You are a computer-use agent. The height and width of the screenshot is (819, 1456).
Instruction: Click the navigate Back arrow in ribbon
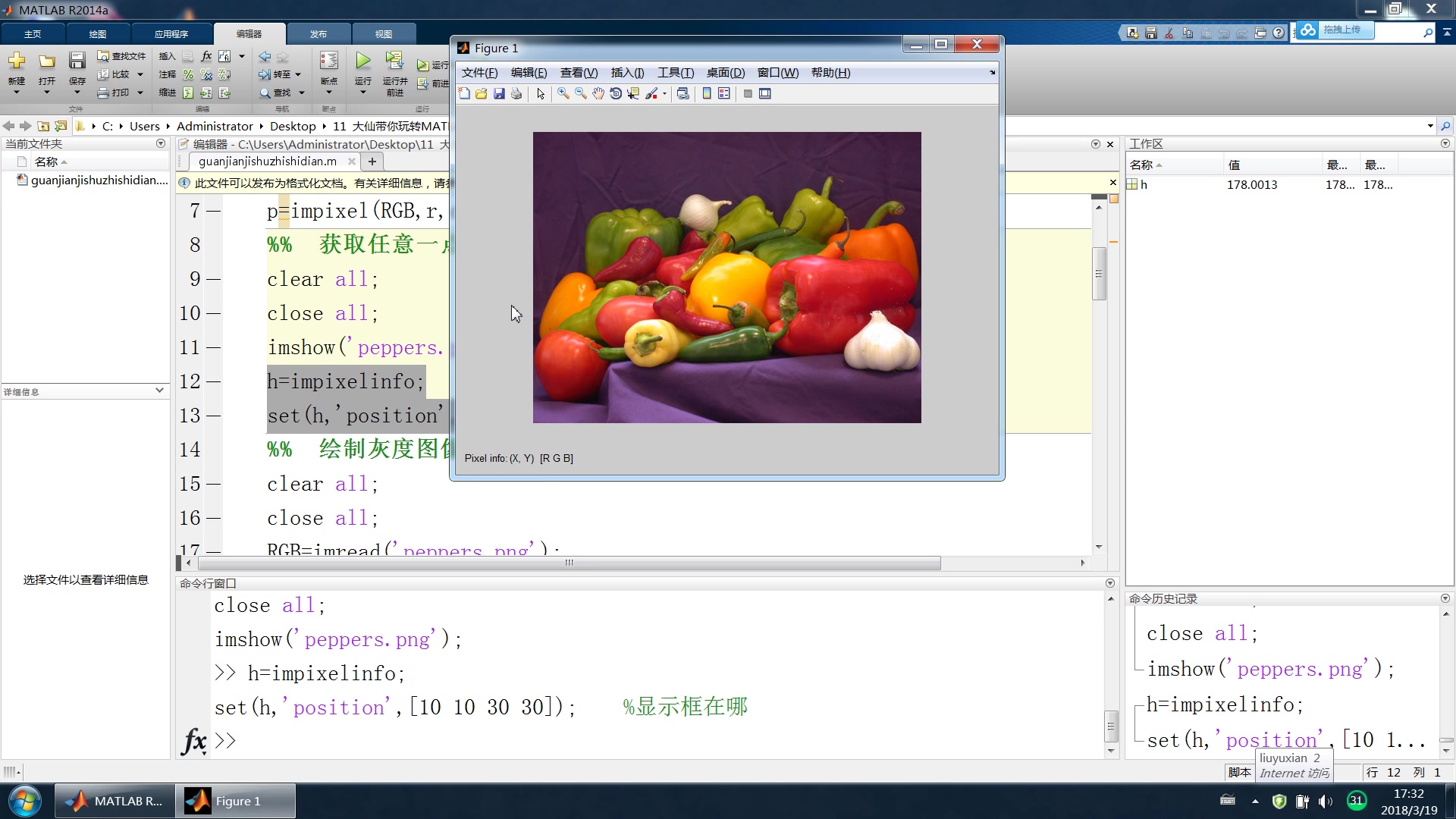(x=265, y=56)
